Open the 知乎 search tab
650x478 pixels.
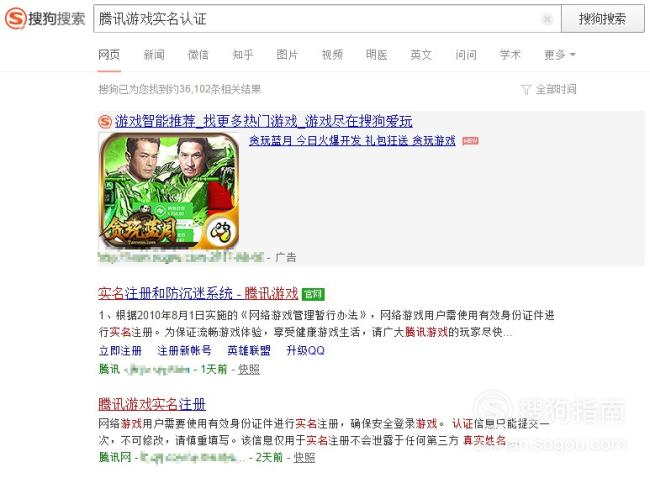click(243, 55)
